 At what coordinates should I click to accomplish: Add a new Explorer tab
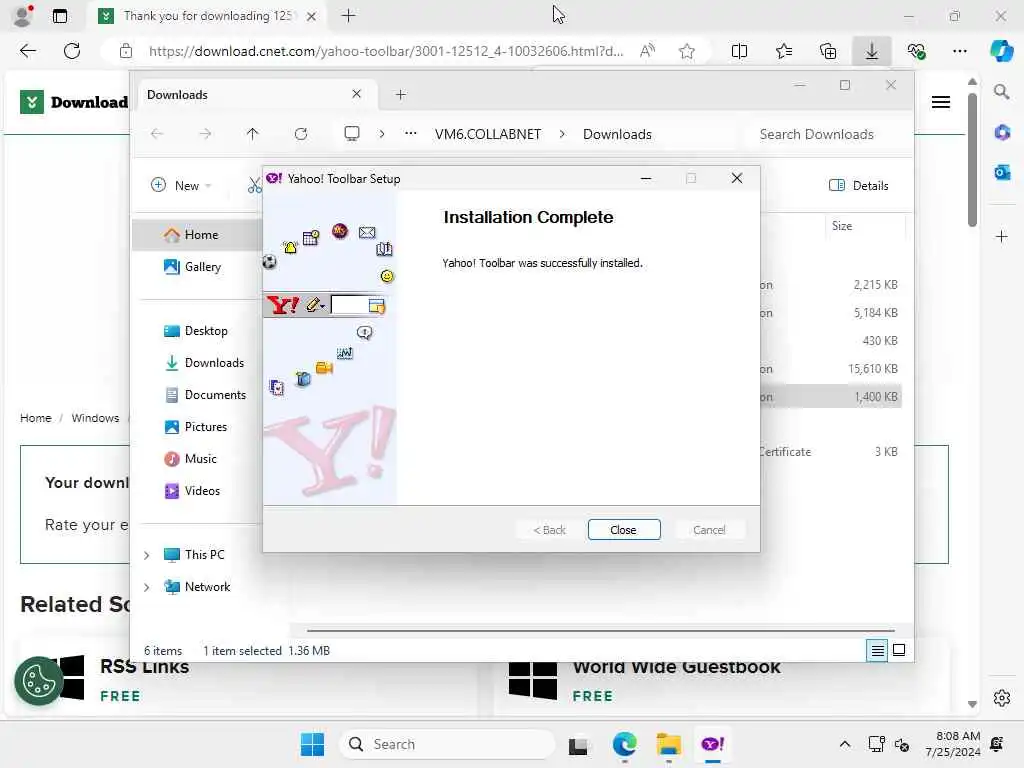point(400,95)
